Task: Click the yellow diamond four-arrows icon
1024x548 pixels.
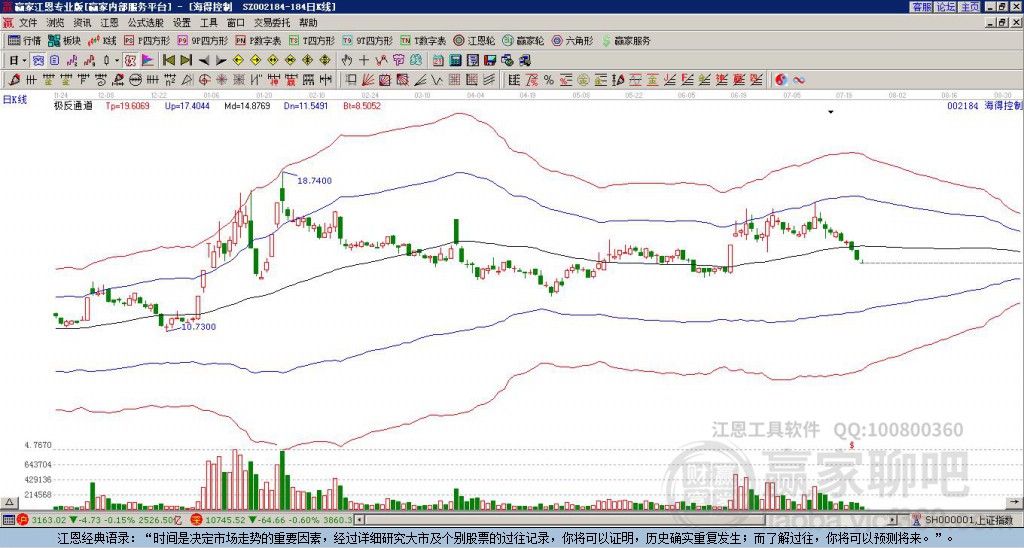Action: pyautogui.click(x=325, y=61)
